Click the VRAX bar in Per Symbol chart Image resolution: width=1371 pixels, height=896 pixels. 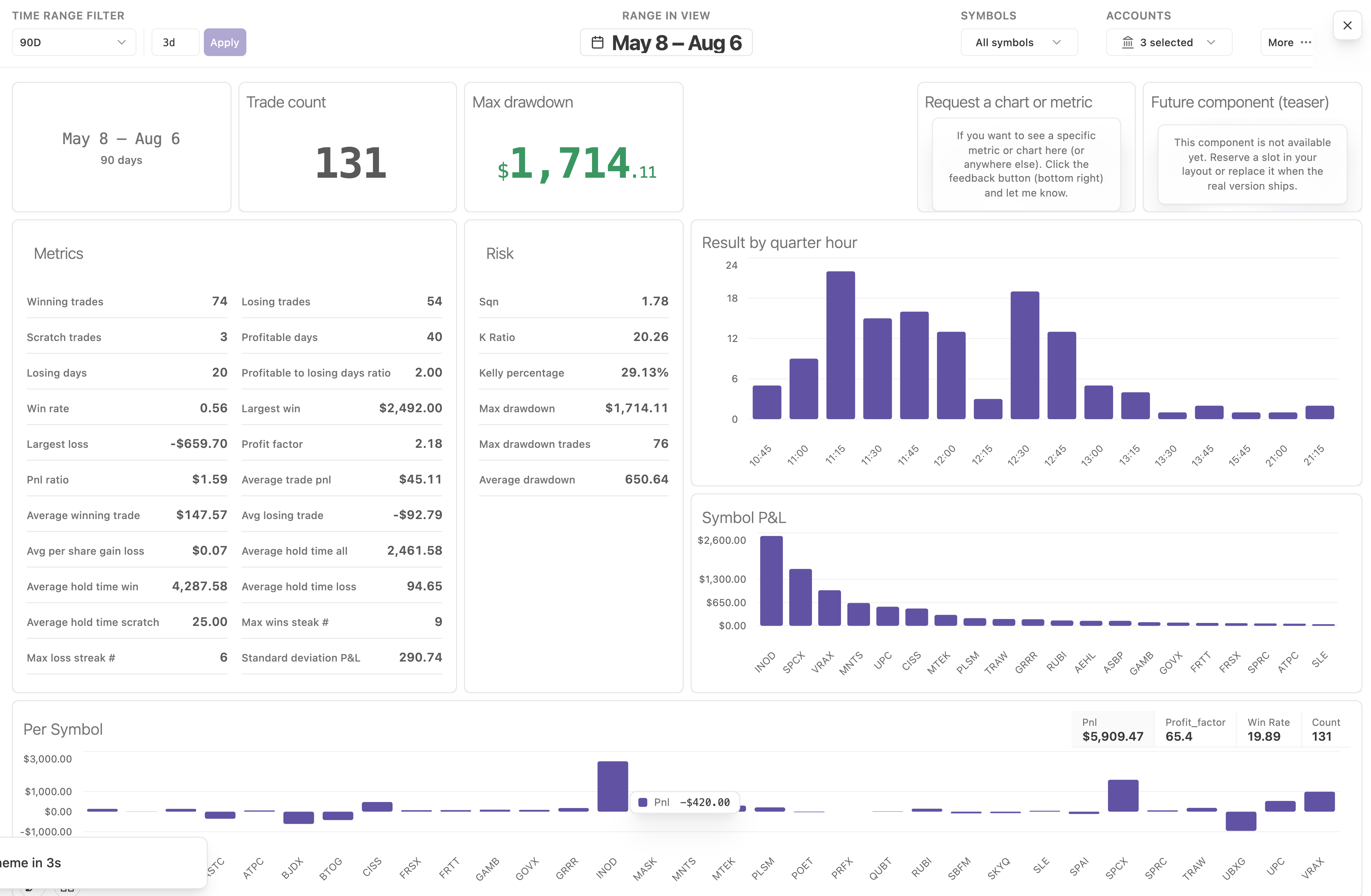[x=1319, y=802]
